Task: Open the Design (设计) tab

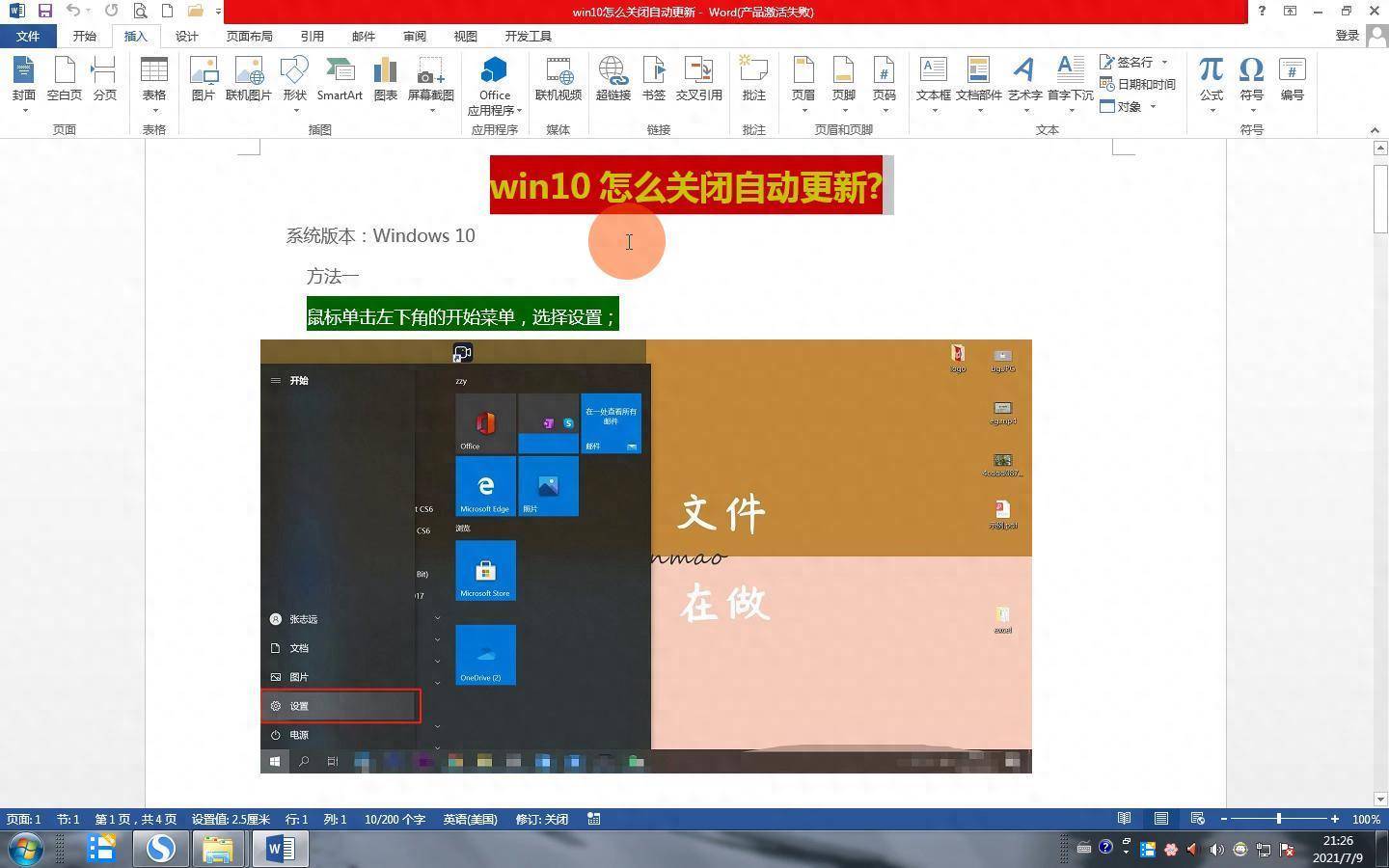Action: (x=186, y=36)
